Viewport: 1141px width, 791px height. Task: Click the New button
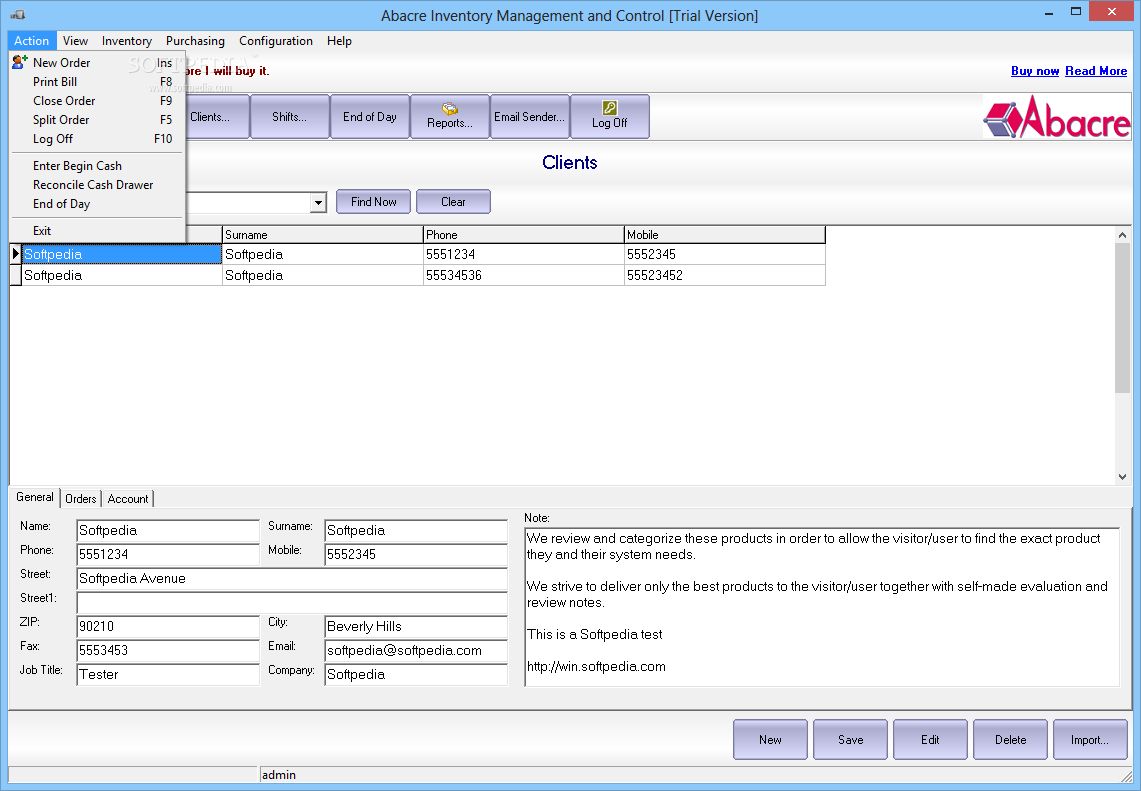point(770,739)
